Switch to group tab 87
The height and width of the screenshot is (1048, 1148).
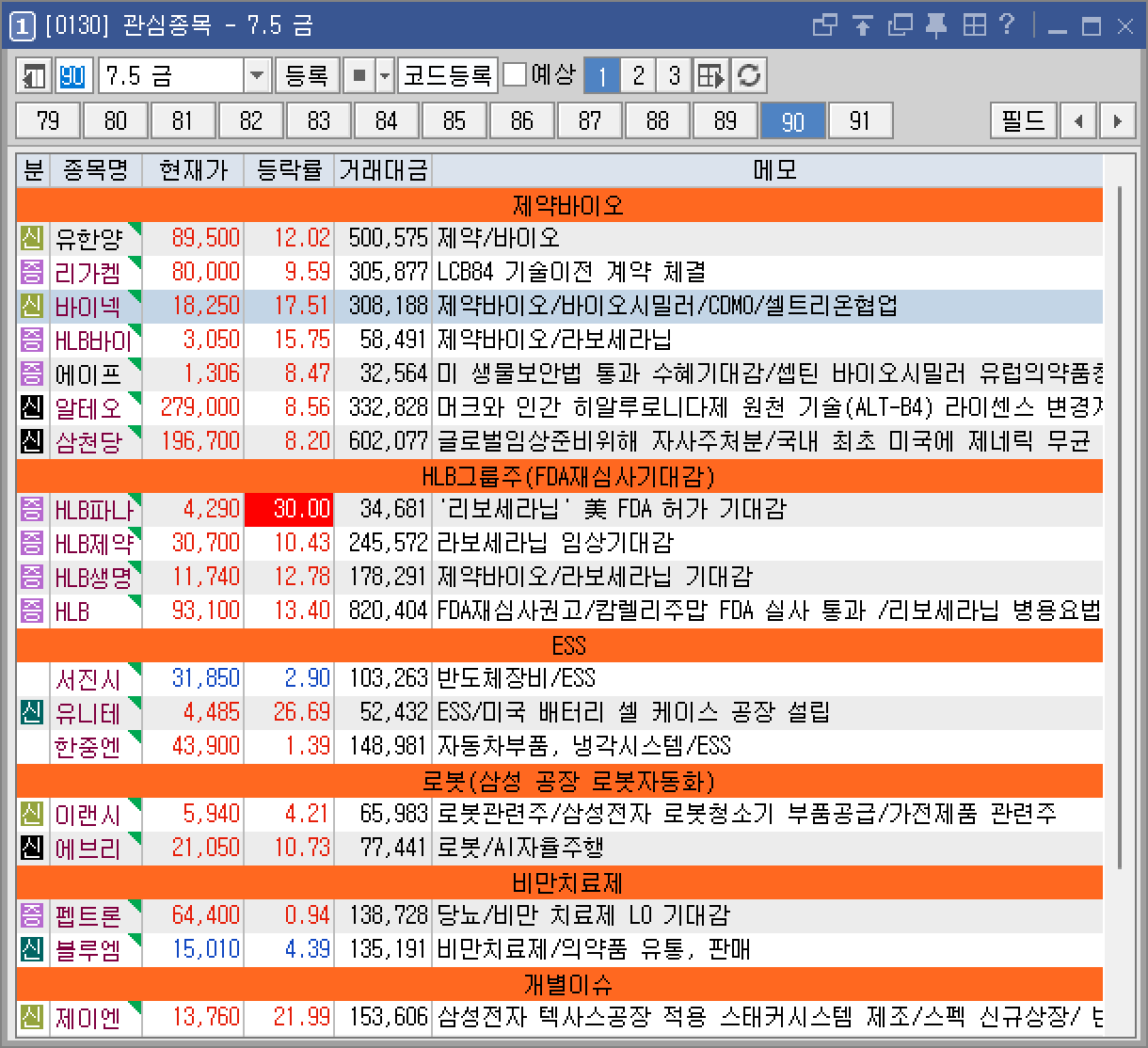pyautogui.click(x=589, y=121)
